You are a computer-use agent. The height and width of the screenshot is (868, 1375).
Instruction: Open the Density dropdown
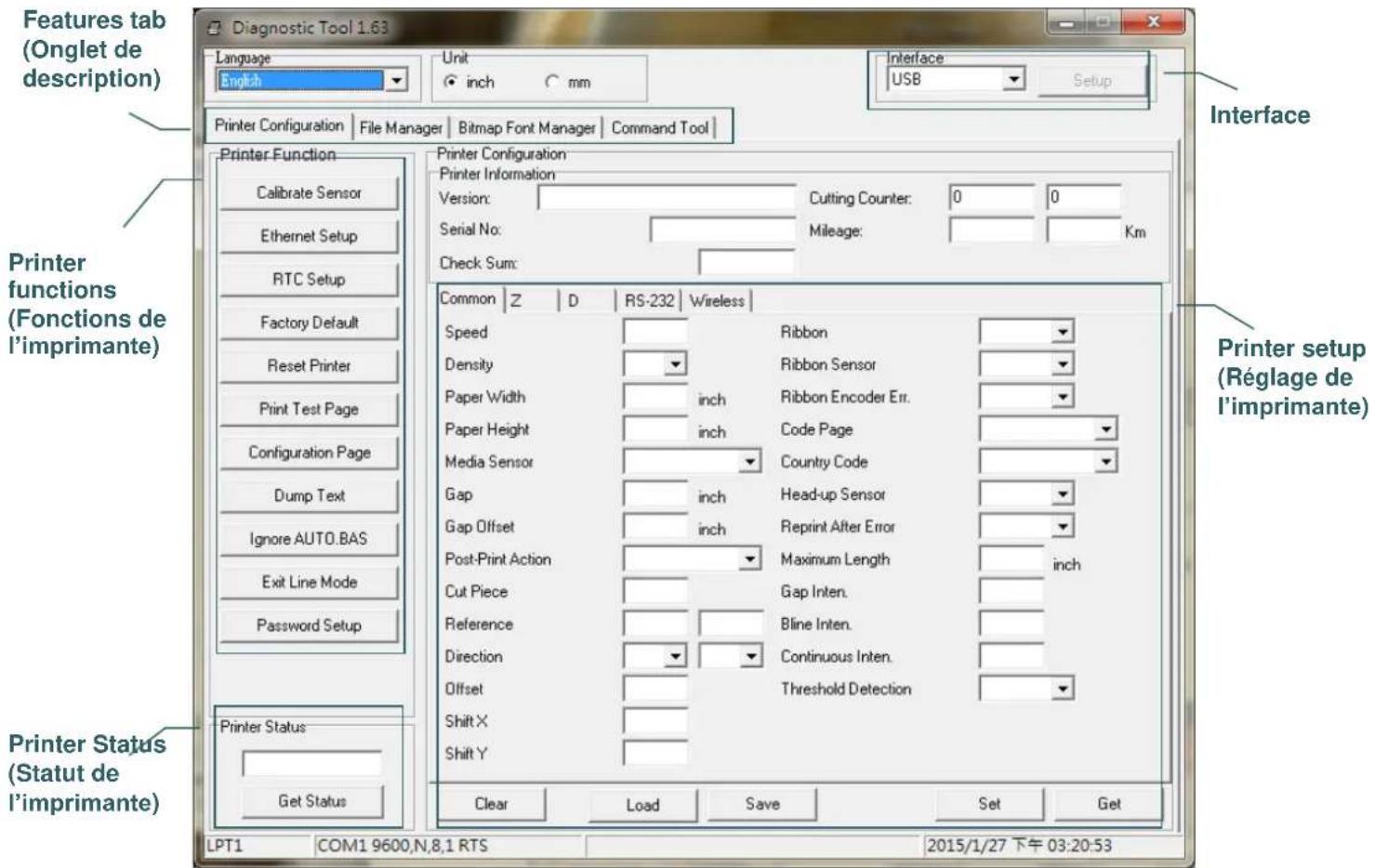pos(676,364)
